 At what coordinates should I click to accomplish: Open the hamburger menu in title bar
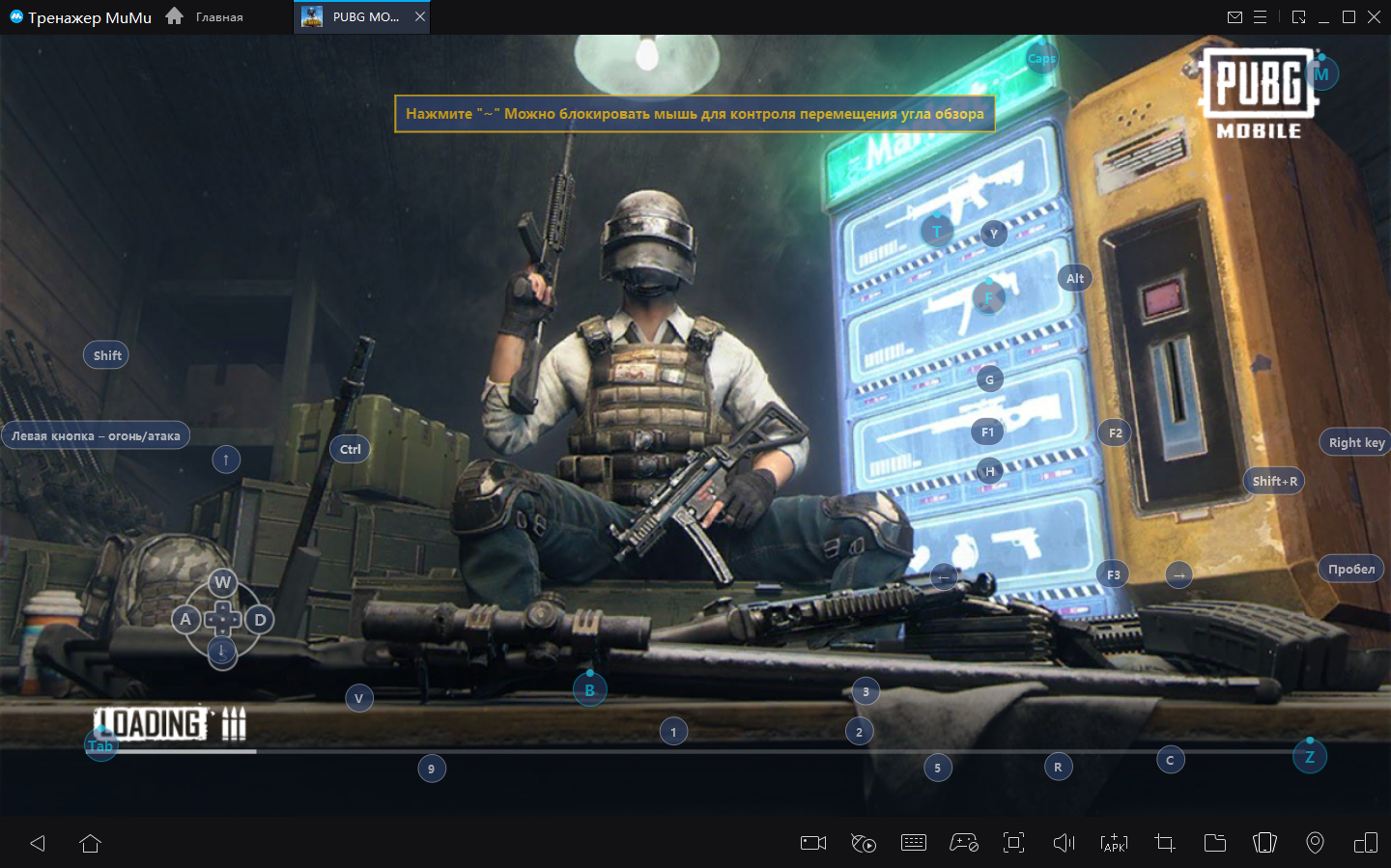point(1261,17)
